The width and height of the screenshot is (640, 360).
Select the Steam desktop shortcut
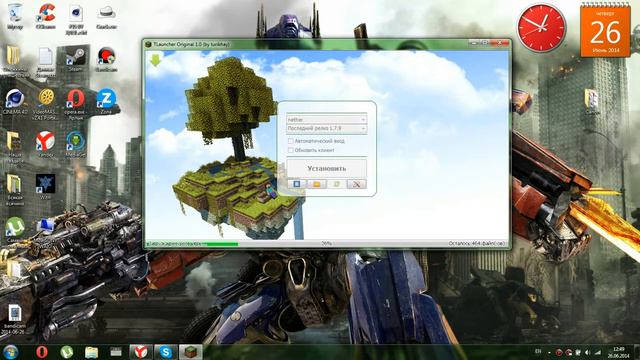click(x=76, y=60)
